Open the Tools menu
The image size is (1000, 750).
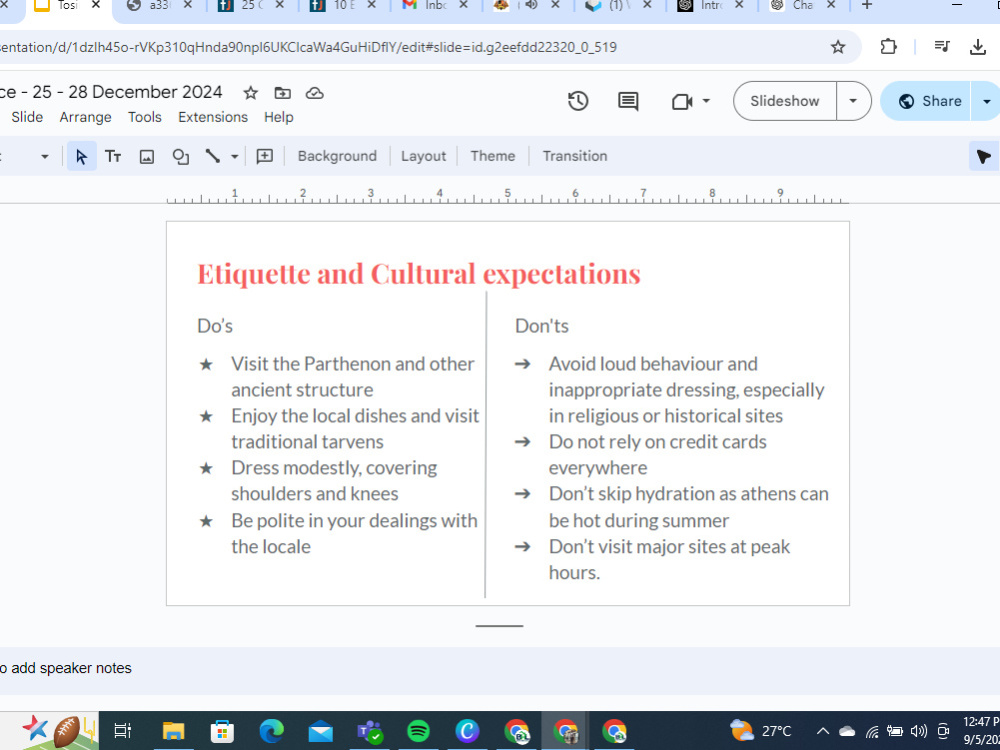(145, 117)
